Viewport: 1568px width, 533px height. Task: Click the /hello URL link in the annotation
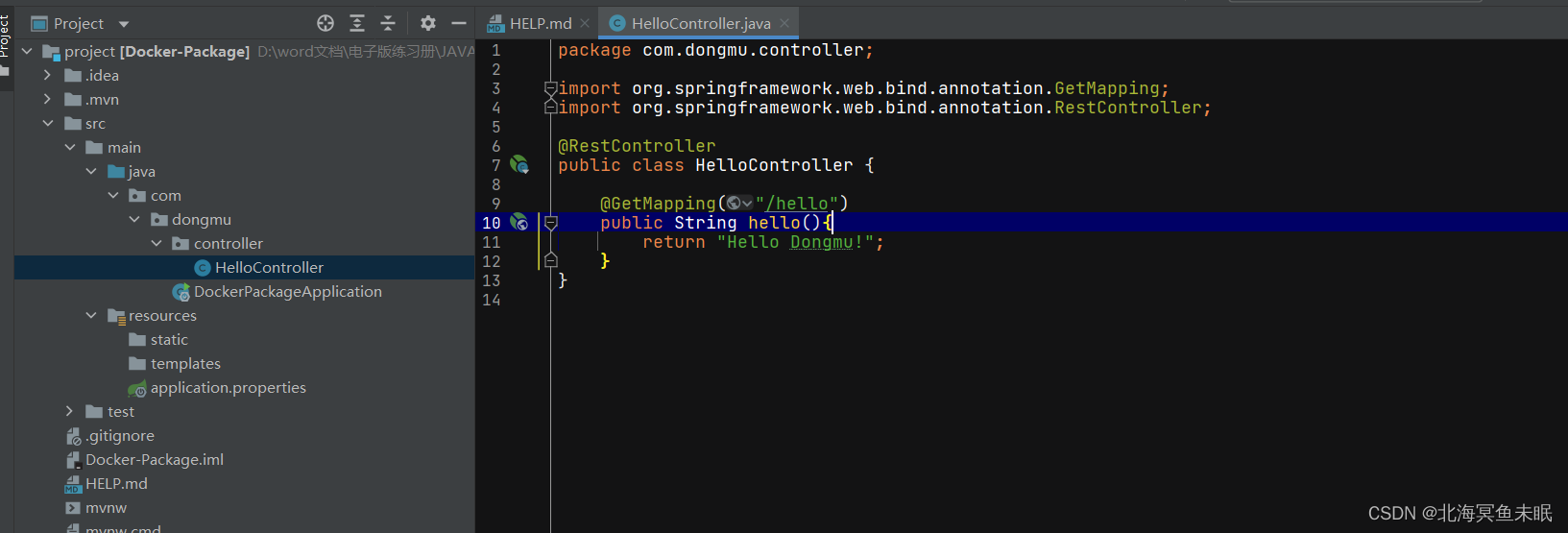coord(797,204)
